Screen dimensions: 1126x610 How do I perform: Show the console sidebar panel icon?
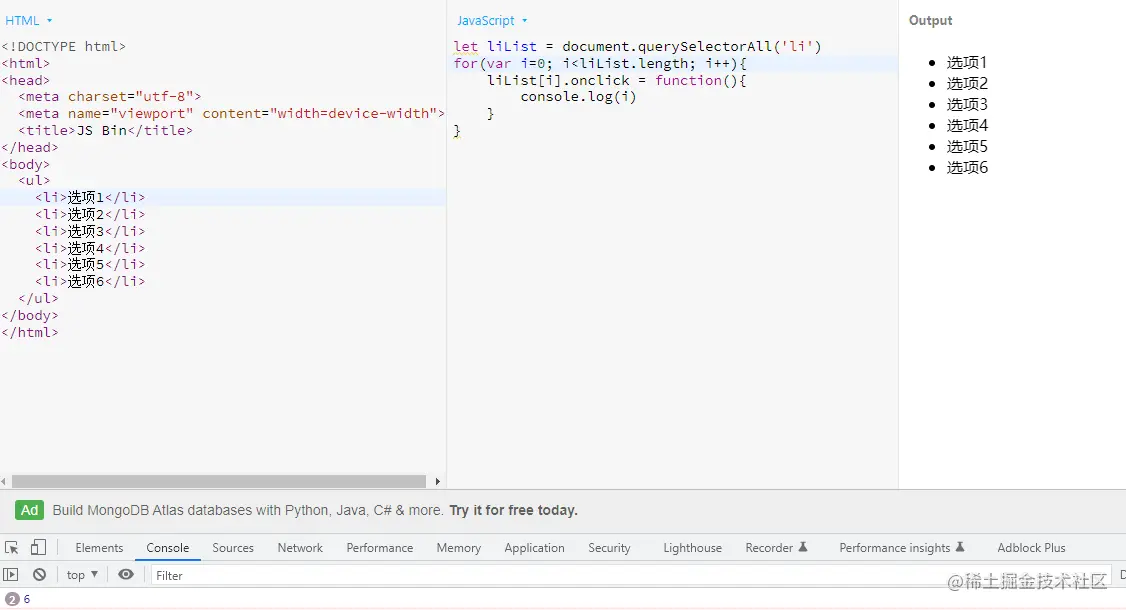[11, 575]
